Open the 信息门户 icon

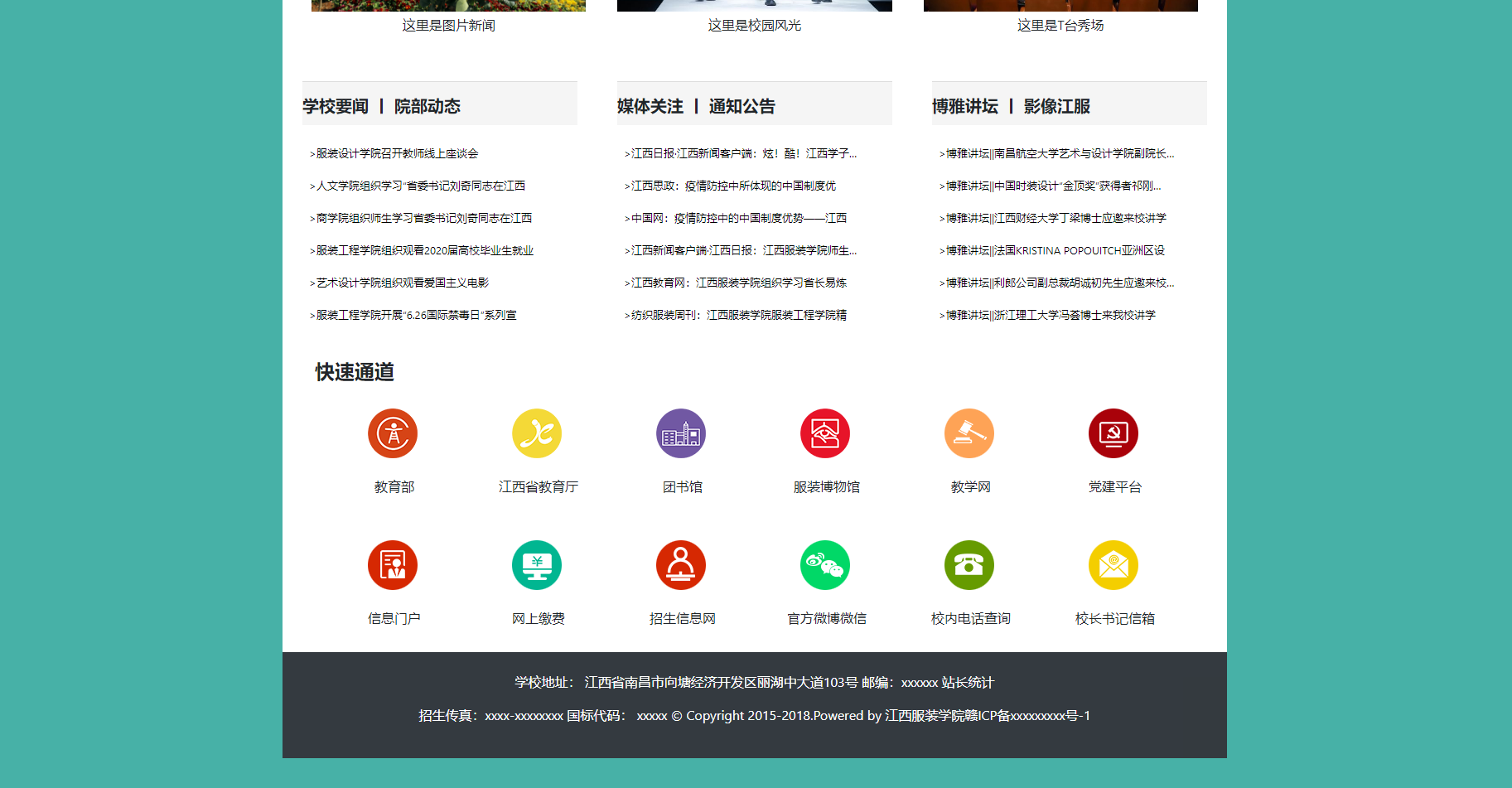[x=393, y=564]
